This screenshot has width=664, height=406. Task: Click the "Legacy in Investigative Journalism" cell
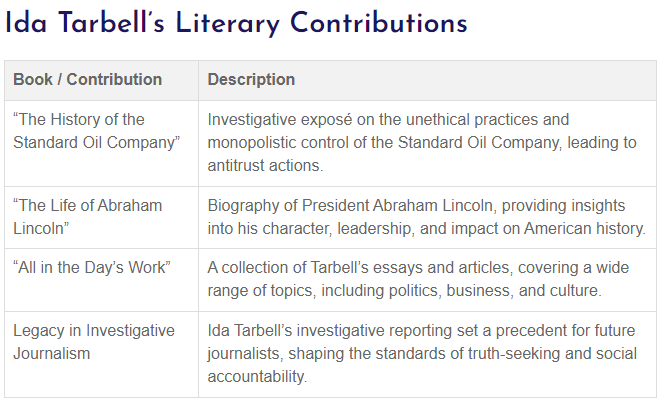(102, 354)
